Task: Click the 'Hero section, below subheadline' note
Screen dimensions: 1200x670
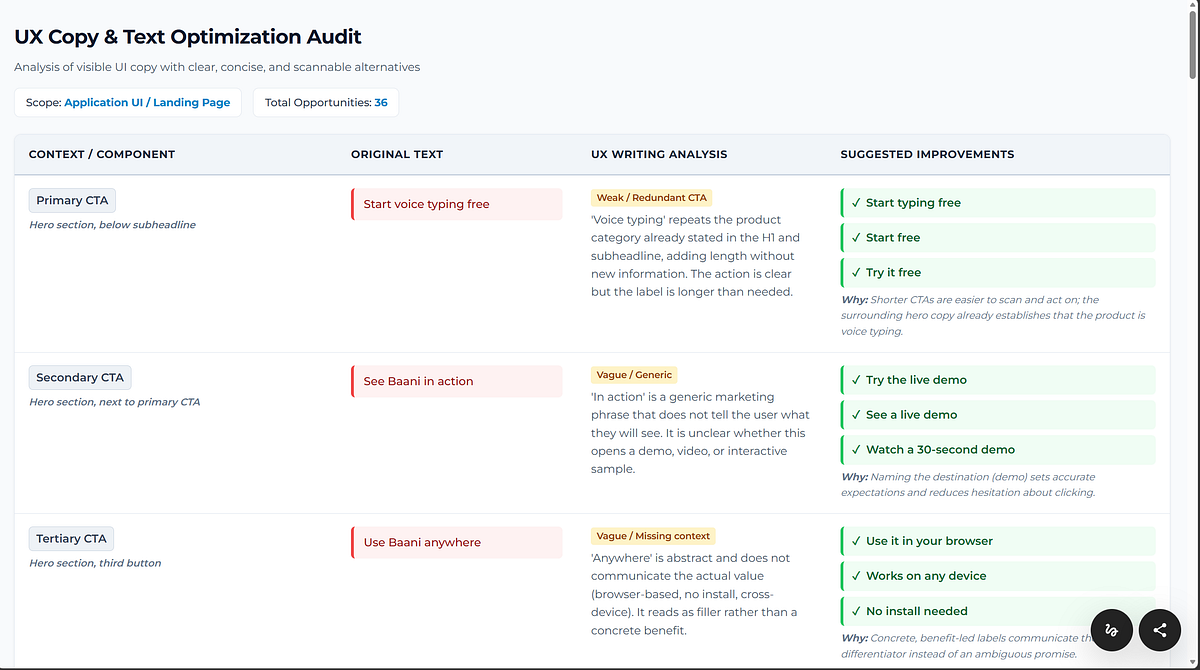Action: [x=112, y=225]
